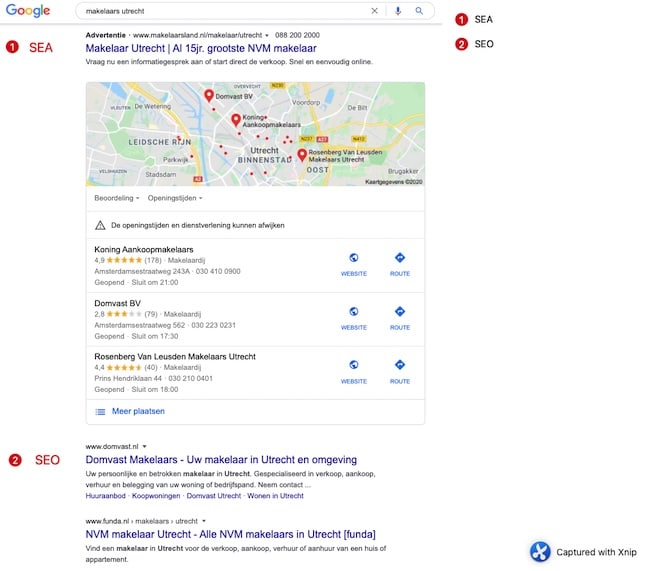Open Domvast Makelaars search result
Screen dimensions: 650x571
tap(221, 460)
